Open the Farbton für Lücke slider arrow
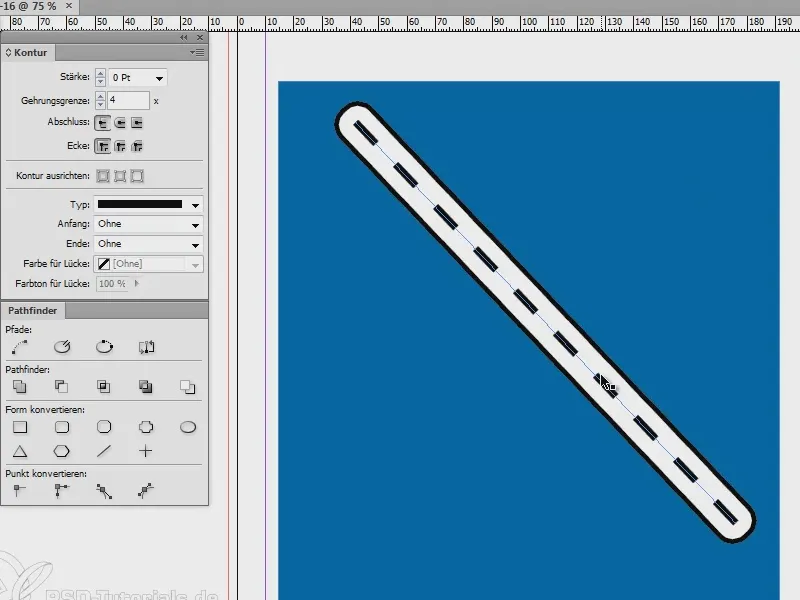 [136, 284]
